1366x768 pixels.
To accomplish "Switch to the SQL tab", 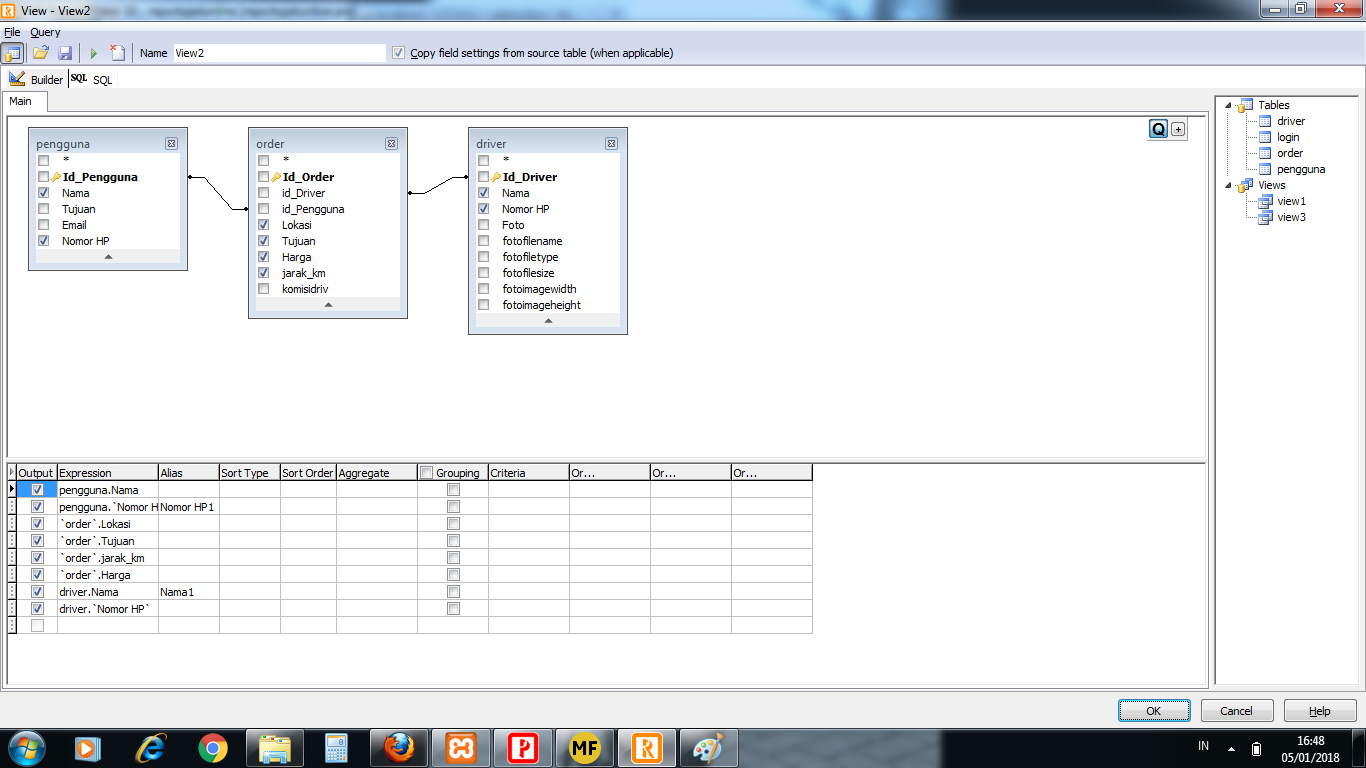I will pyautogui.click(x=93, y=79).
